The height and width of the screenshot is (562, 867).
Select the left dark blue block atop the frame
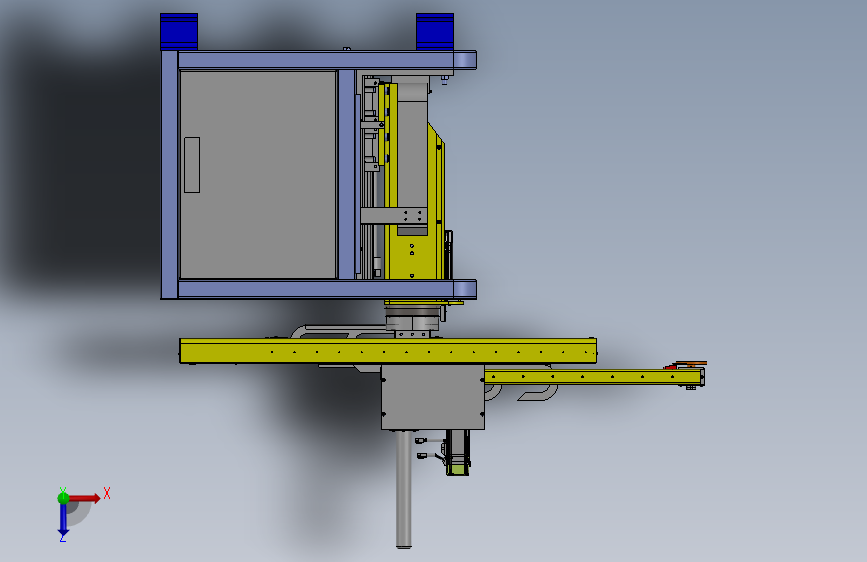(x=179, y=32)
